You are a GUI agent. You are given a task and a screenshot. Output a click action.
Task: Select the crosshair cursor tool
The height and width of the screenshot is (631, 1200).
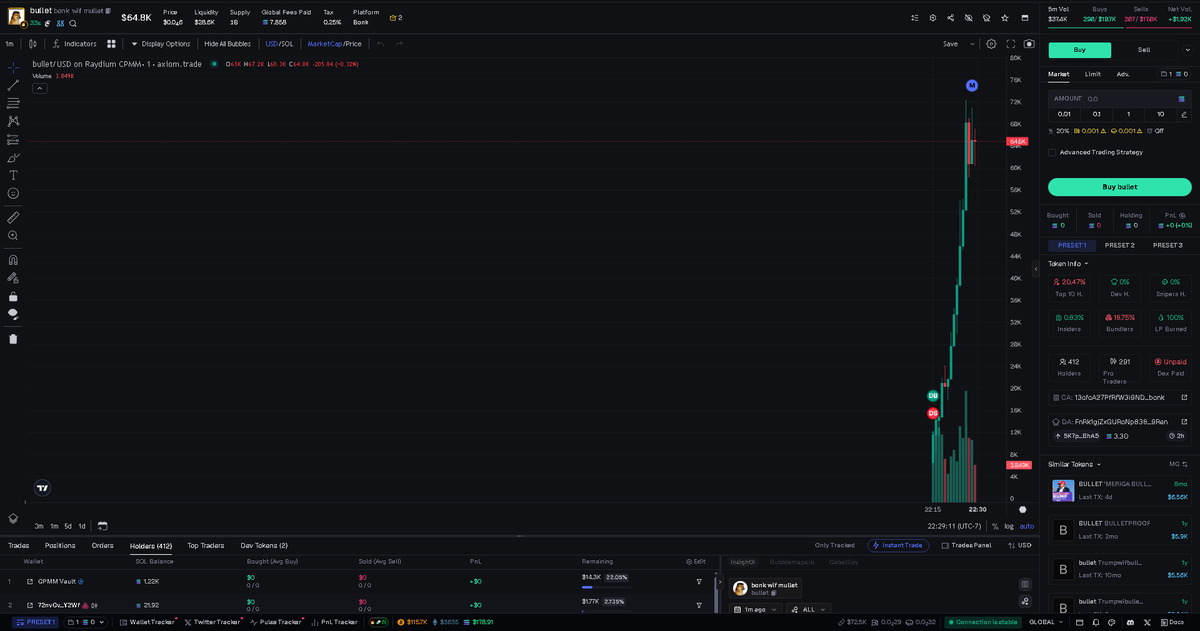[x=13, y=66]
